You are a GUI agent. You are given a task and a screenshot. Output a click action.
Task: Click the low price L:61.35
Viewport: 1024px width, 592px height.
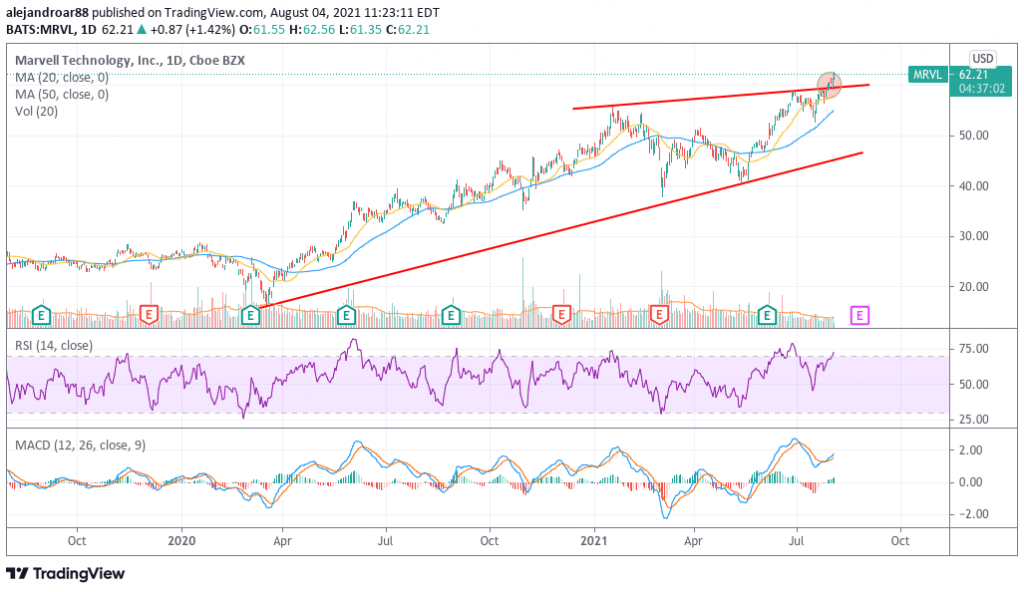click(359, 29)
